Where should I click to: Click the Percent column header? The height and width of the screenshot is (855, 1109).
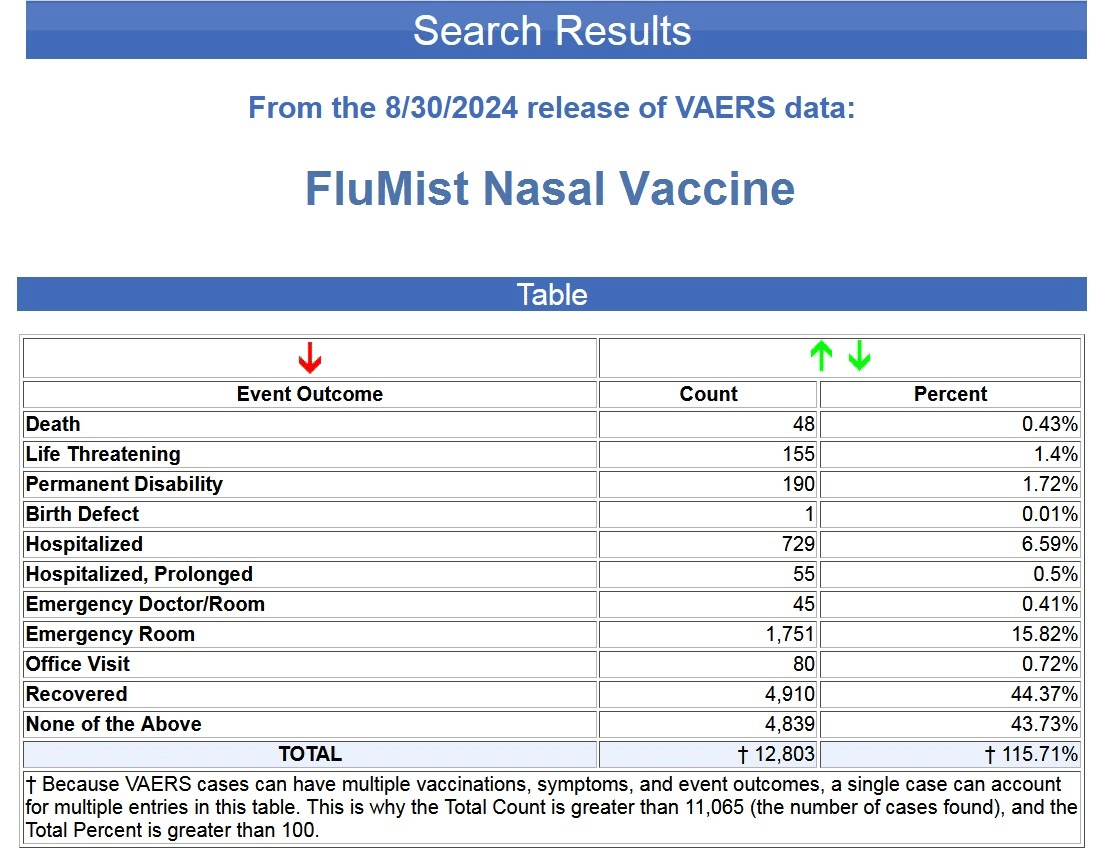coord(950,394)
